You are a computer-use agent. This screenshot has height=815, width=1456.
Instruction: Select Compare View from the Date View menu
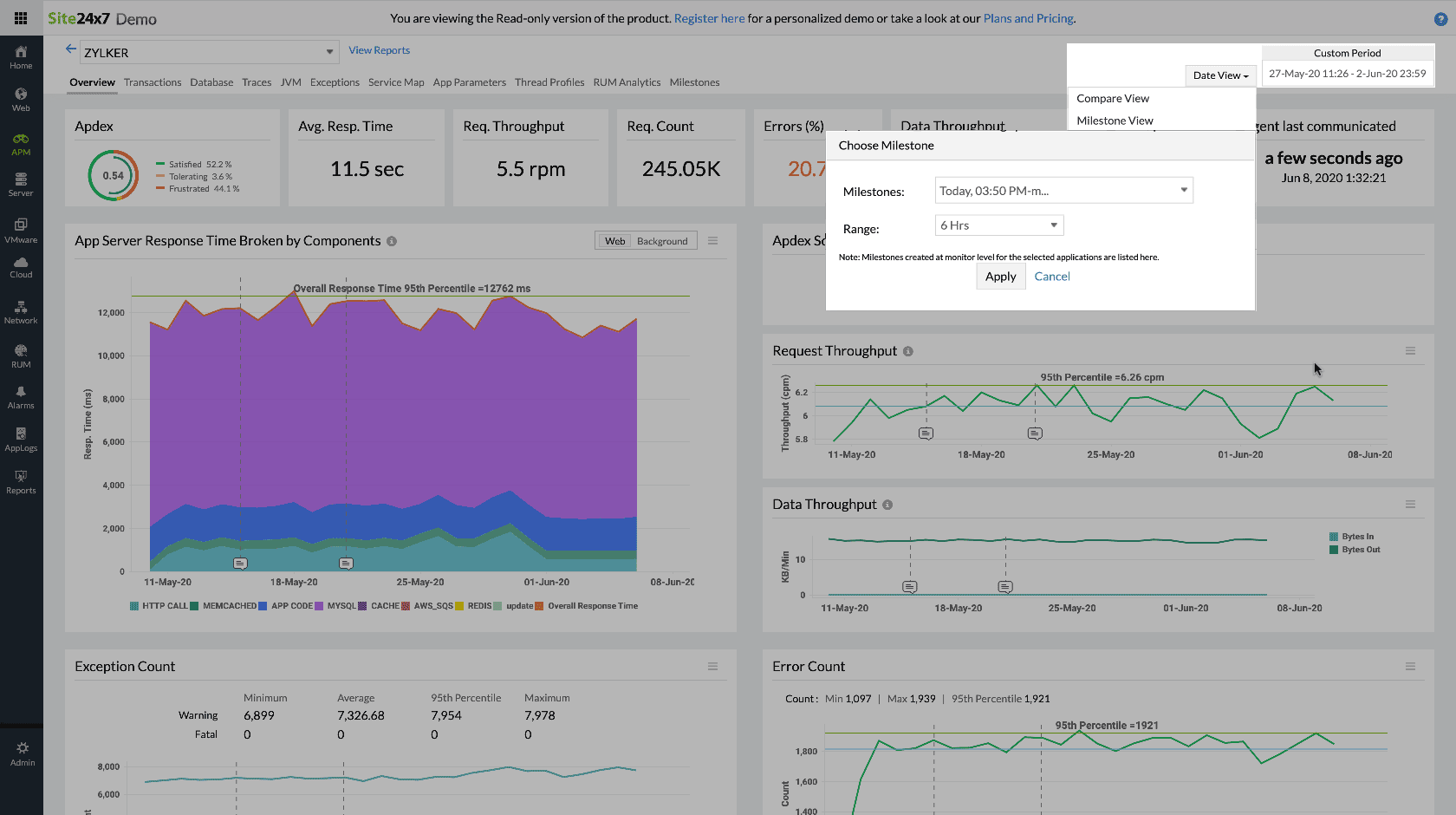click(1112, 98)
